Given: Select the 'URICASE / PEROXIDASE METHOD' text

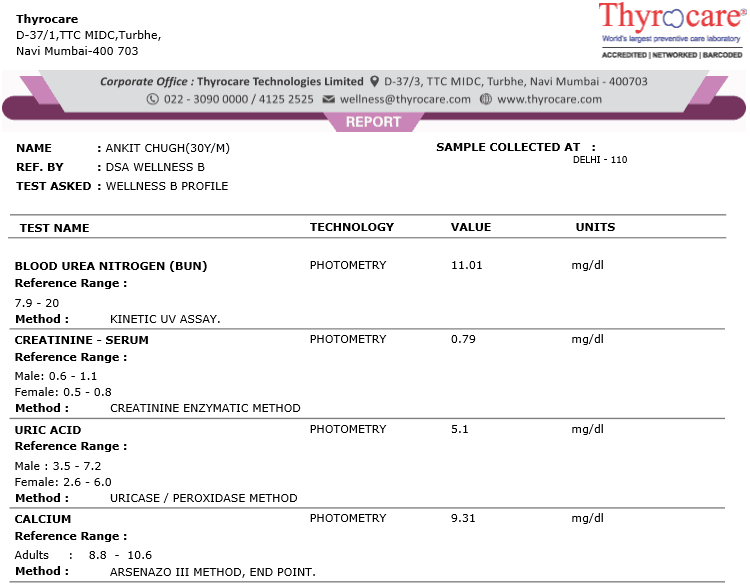Looking at the screenshot, I should [204, 498].
